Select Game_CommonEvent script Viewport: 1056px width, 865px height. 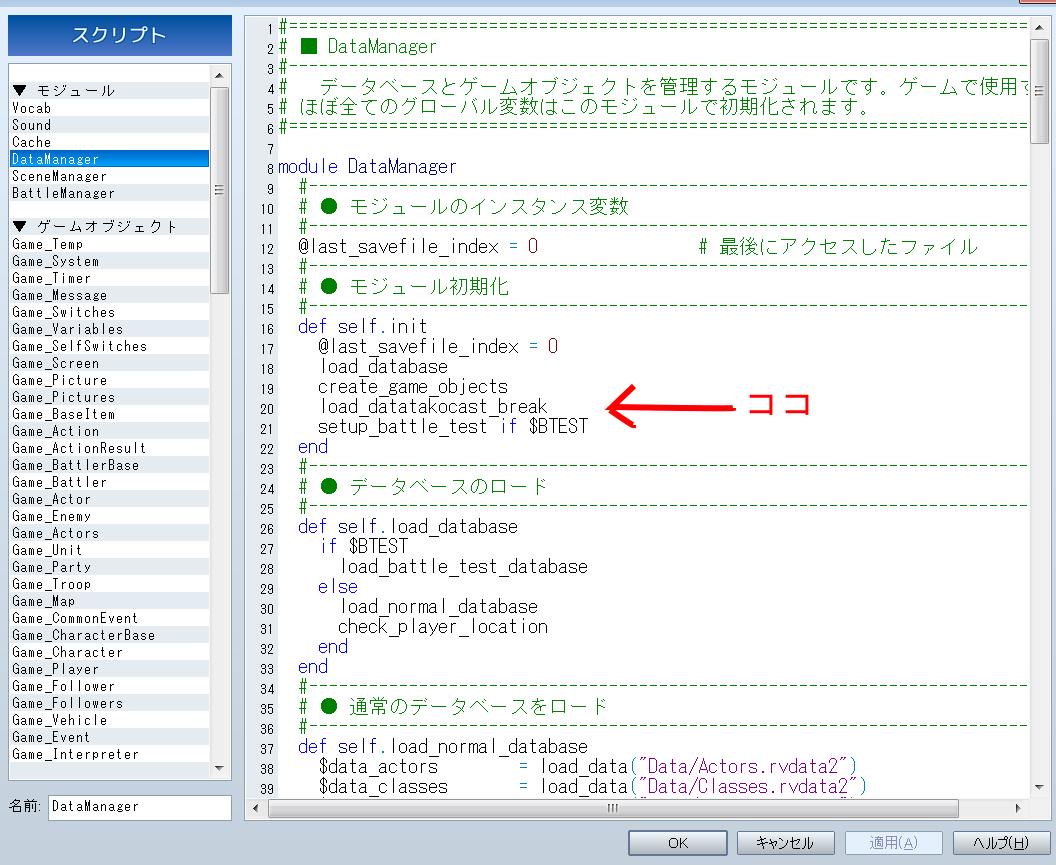[x=110, y=618]
